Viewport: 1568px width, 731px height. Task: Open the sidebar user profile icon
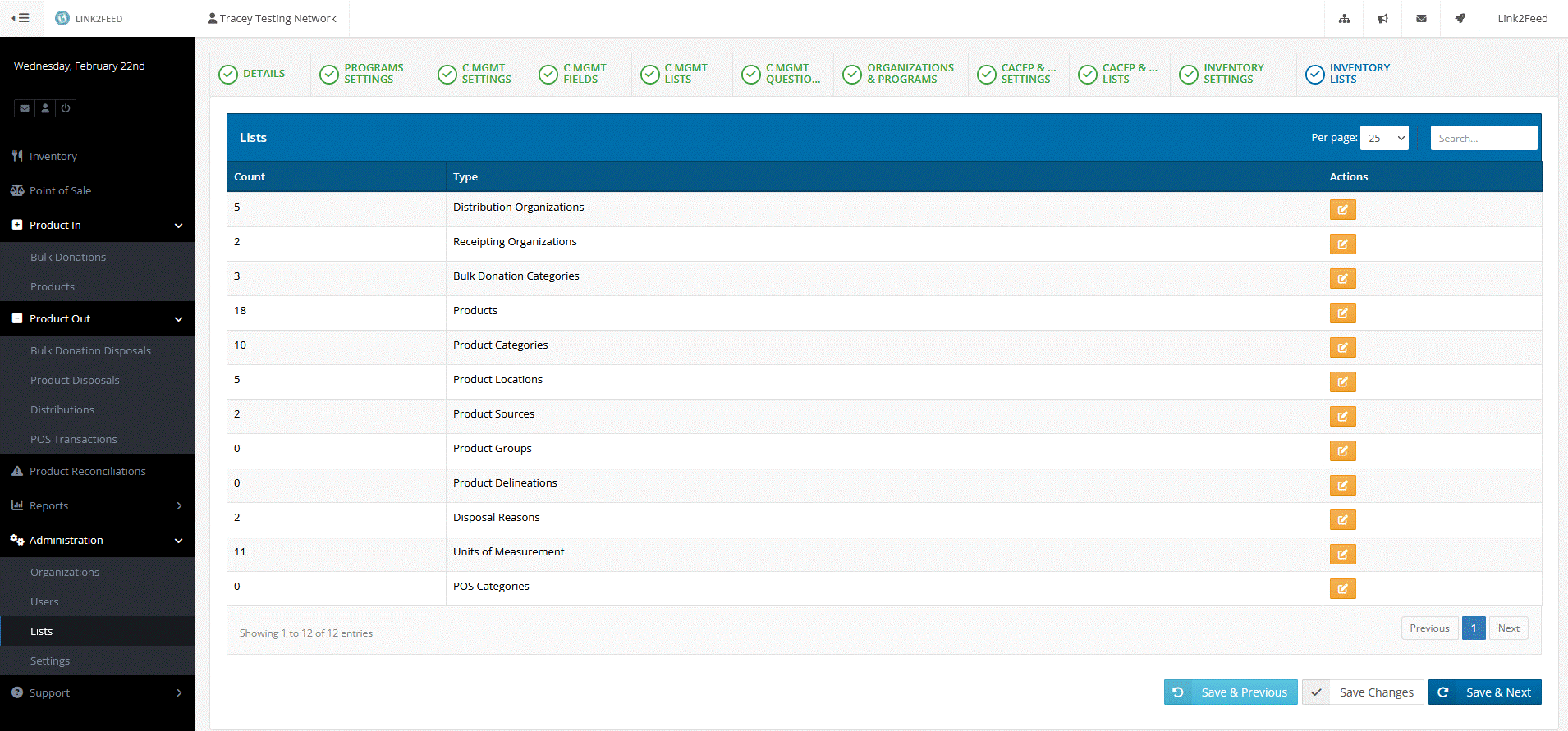pyautogui.click(x=45, y=108)
